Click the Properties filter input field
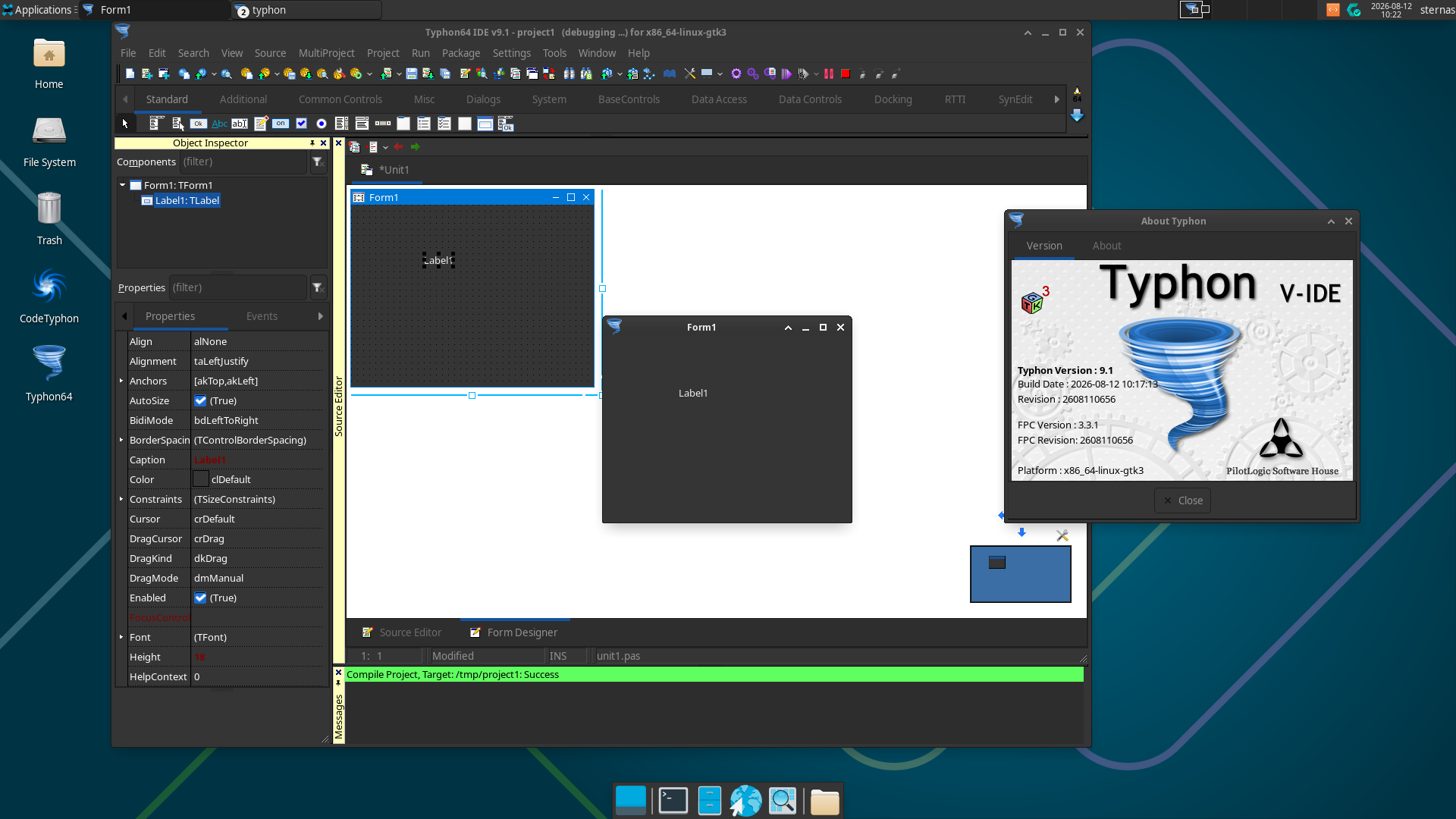Screen dimensions: 1456x819 pyautogui.click(x=239, y=288)
